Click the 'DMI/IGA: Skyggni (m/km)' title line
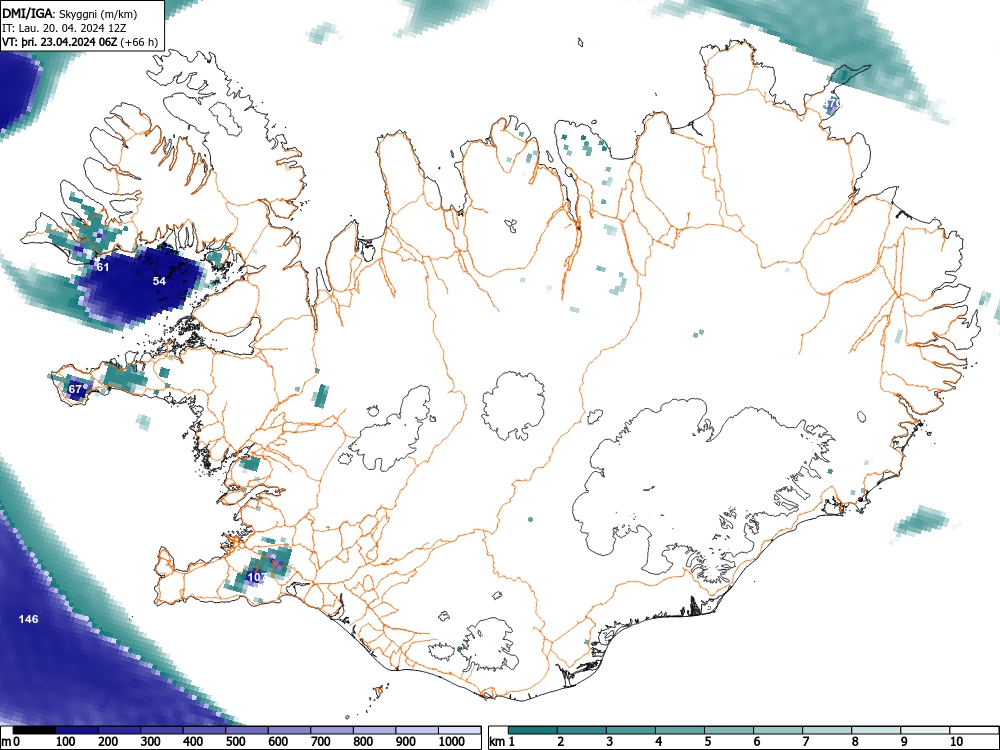The image size is (1000, 750). 70,14
